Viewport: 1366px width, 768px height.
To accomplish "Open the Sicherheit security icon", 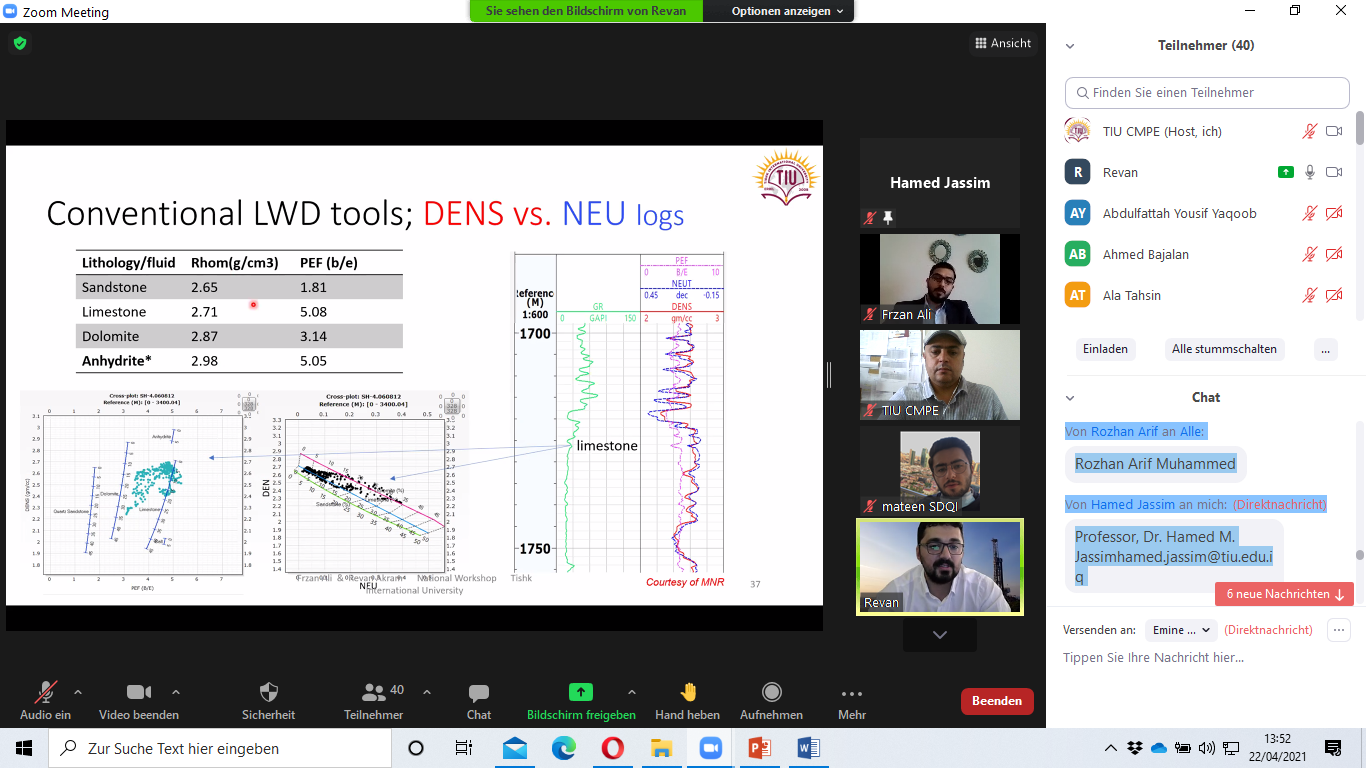I will pyautogui.click(x=268, y=692).
